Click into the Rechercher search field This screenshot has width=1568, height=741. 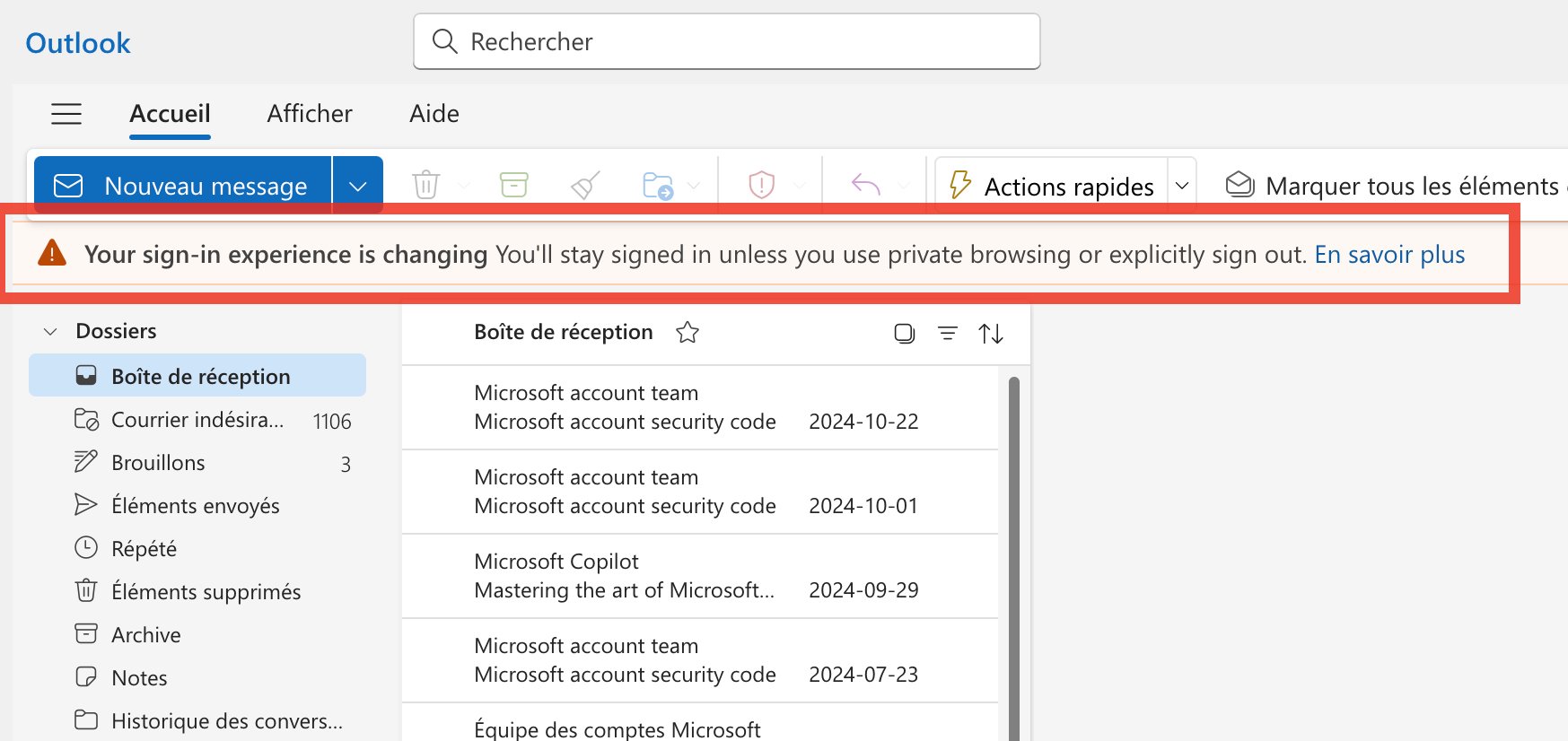[x=727, y=42]
